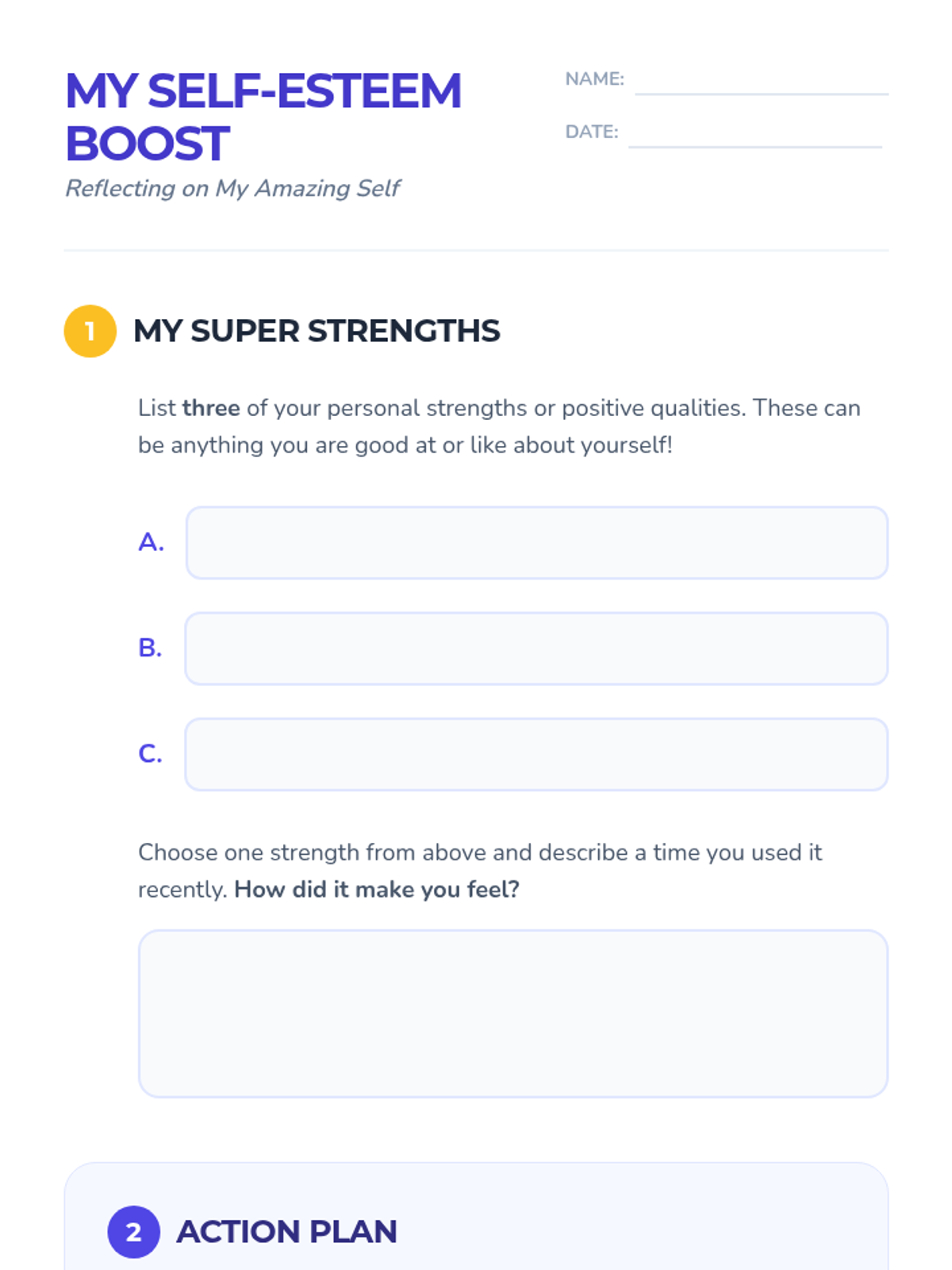
Task: Click the bold word "three" in instructions
Action: [211, 408]
